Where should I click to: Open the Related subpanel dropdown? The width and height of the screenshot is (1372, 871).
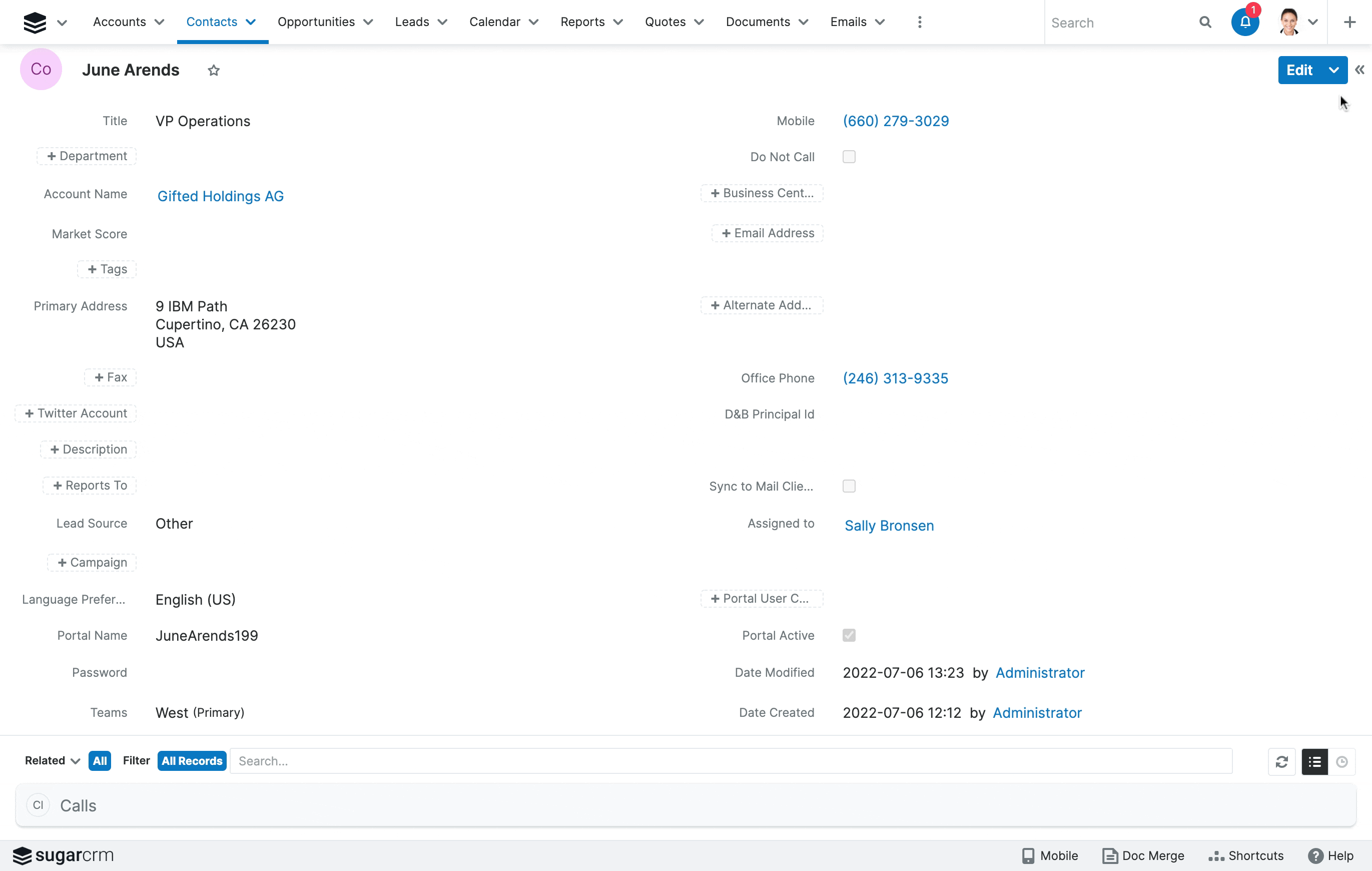52,761
